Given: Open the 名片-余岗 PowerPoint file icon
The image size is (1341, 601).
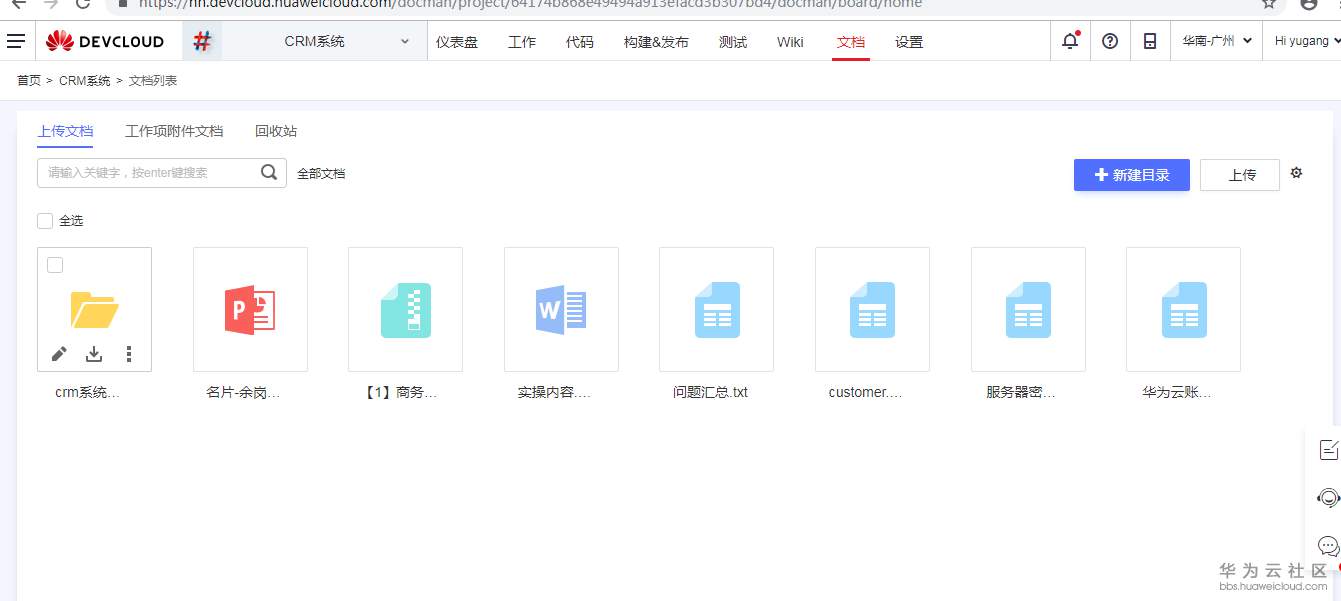Looking at the screenshot, I should (250, 309).
